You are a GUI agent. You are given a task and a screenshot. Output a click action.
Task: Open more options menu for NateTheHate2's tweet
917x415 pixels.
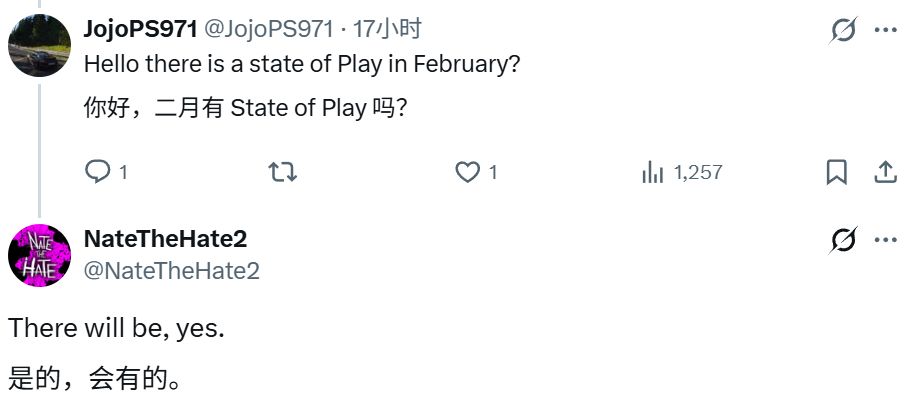(x=885, y=240)
